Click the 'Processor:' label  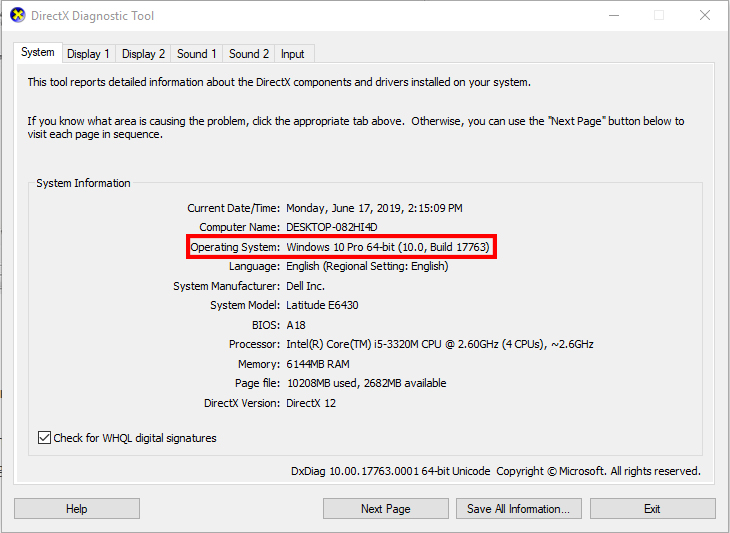(254, 344)
